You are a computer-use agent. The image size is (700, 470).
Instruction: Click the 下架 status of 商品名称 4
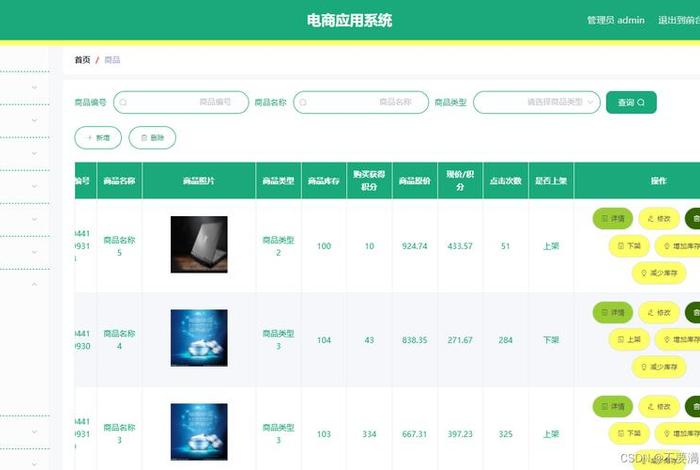coord(551,340)
